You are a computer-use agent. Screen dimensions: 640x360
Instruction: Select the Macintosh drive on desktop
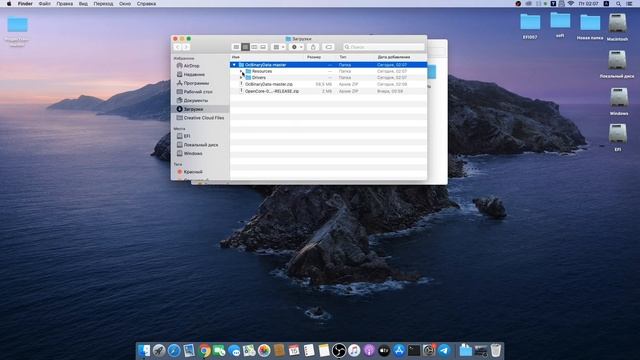617,27
